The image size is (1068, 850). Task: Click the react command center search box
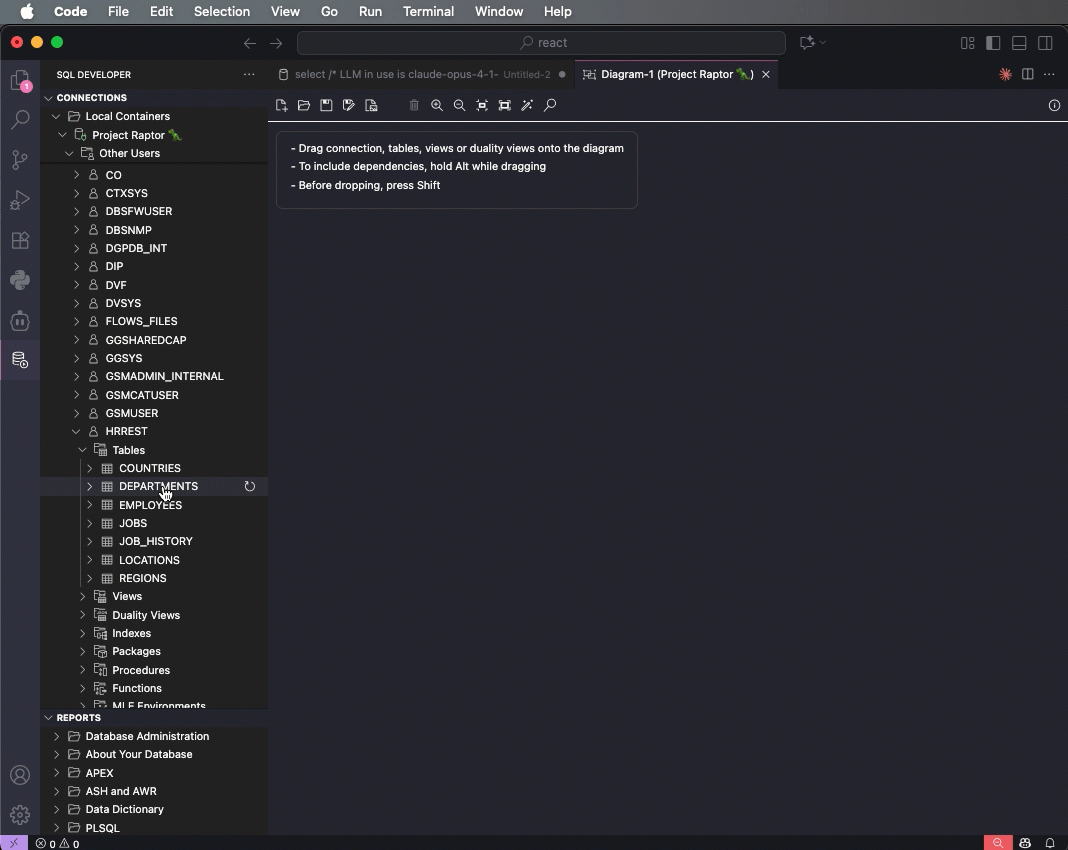[541, 43]
